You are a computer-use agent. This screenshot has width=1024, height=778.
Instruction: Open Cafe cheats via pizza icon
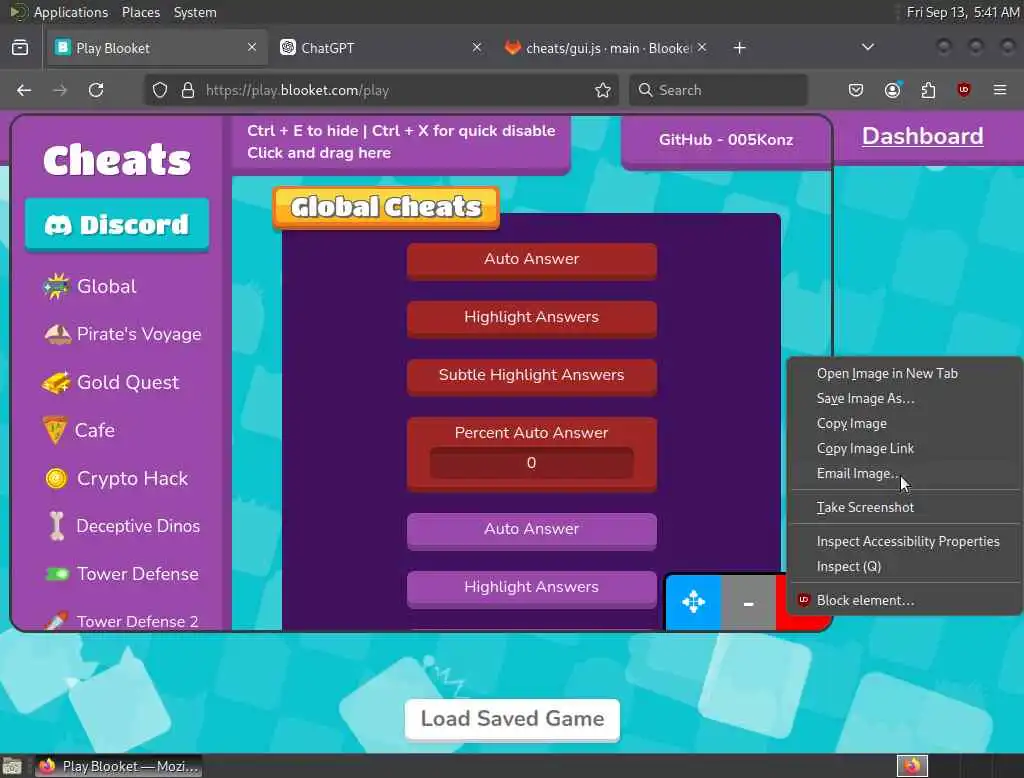tap(55, 430)
